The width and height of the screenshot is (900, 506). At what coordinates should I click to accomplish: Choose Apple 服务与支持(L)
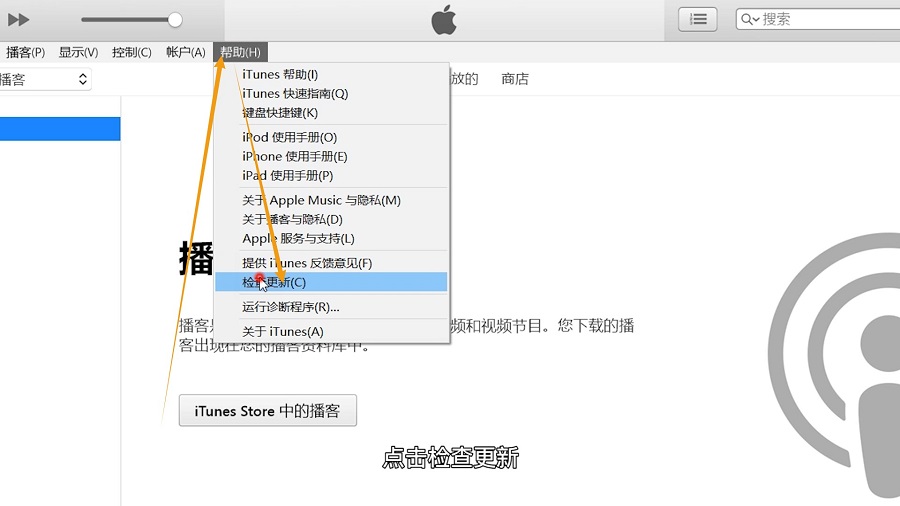click(331, 239)
